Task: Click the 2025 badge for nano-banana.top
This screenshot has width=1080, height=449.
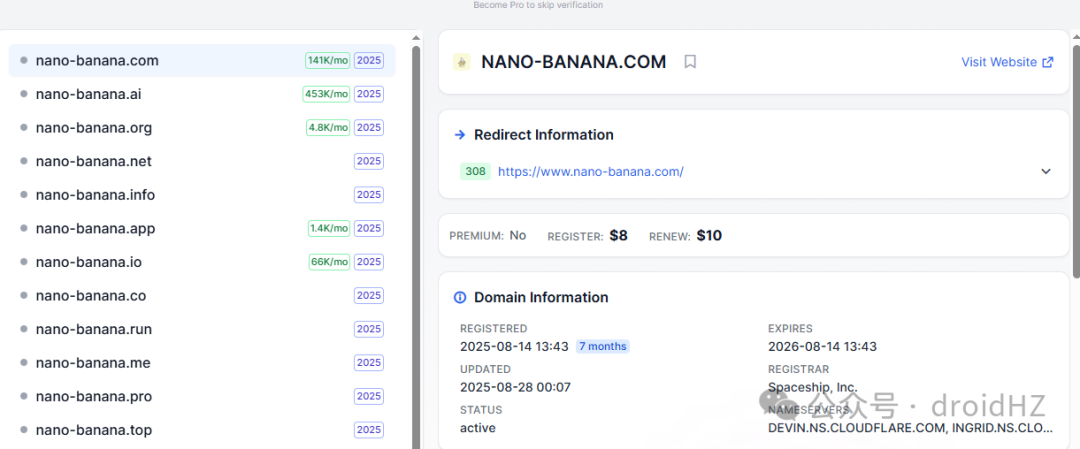Action: 369,430
